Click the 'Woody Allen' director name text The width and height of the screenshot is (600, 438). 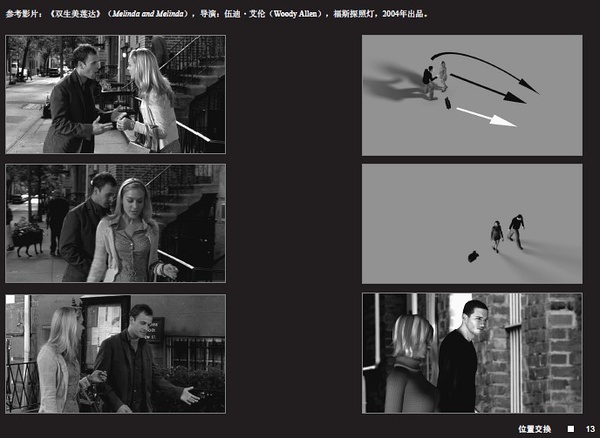click(x=295, y=14)
